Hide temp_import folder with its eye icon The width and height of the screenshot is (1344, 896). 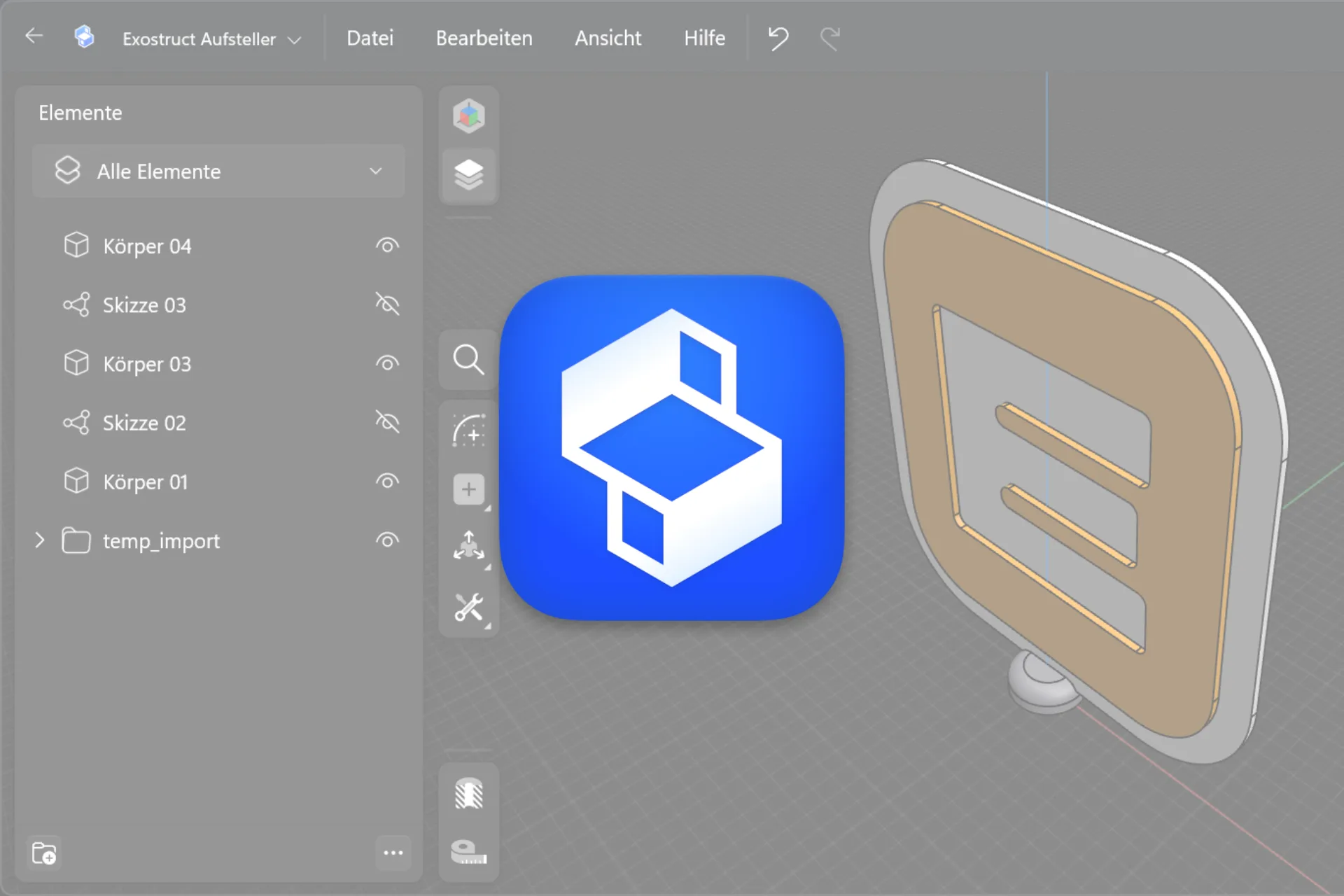coord(387,540)
